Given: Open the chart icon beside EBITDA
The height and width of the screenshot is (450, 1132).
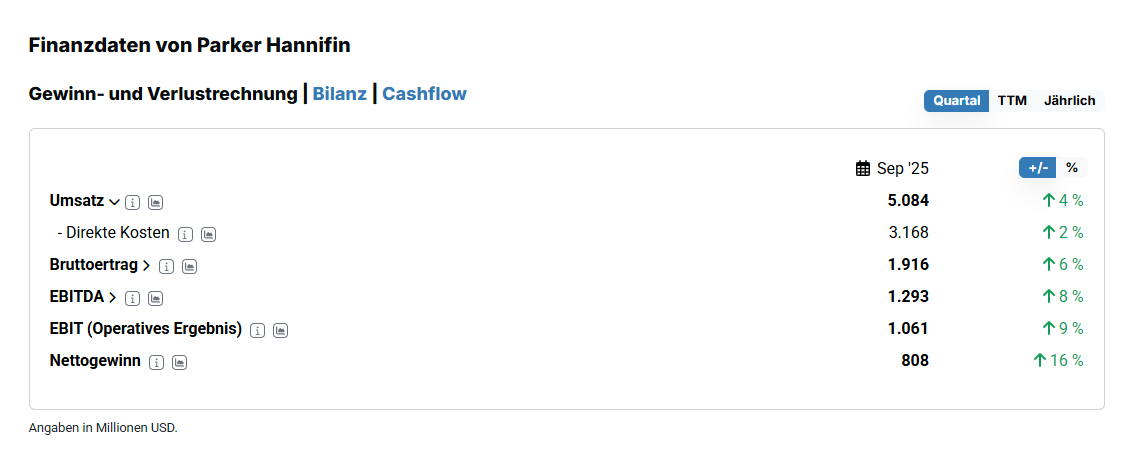Looking at the screenshot, I should [x=155, y=298].
